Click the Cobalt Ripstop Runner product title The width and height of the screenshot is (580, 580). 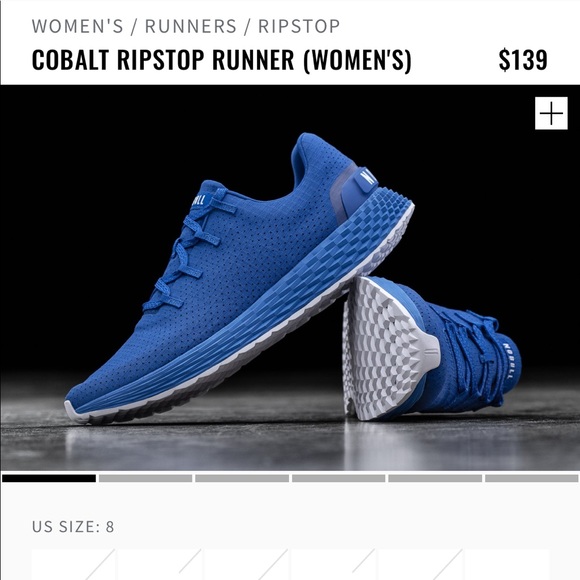(x=221, y=60)
